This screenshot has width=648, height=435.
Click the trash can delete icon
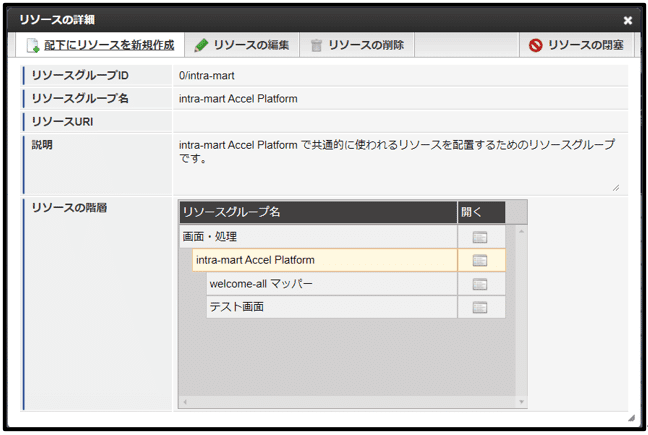[x=316, y=45]
